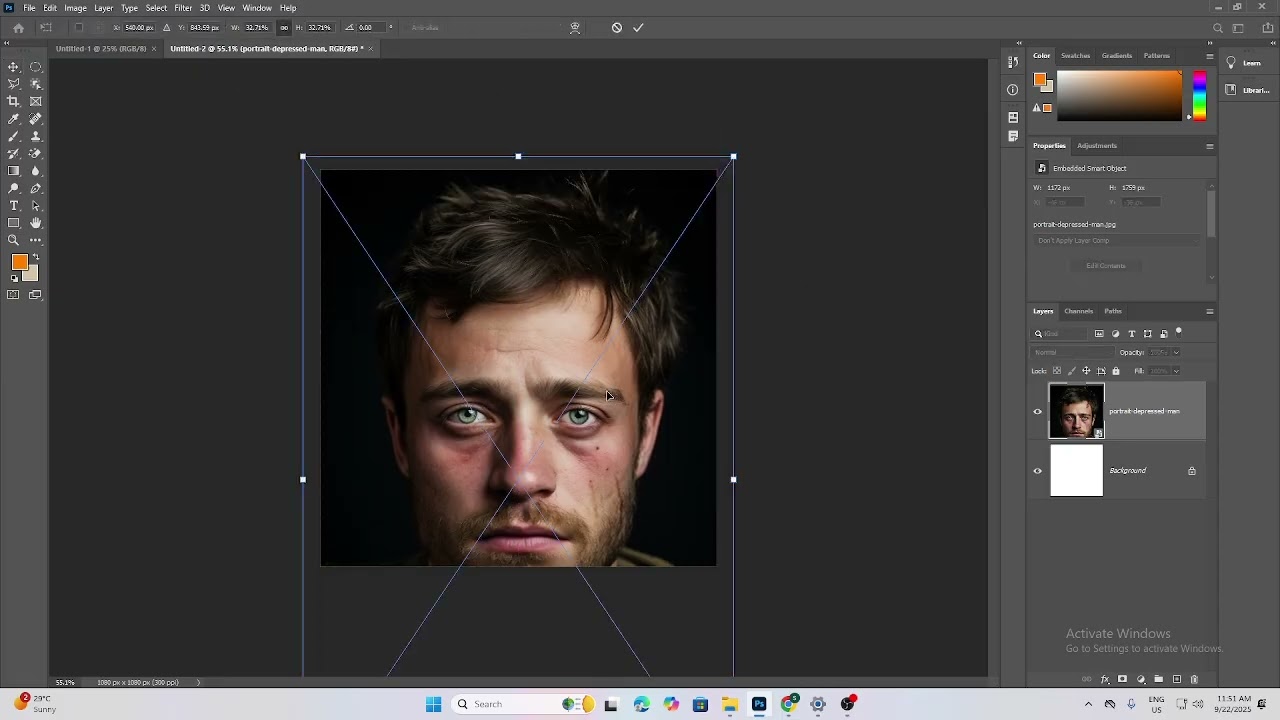Open the Filter menu
The height and width of the screenshot is (720, 1280).
(x=183, y=8)
